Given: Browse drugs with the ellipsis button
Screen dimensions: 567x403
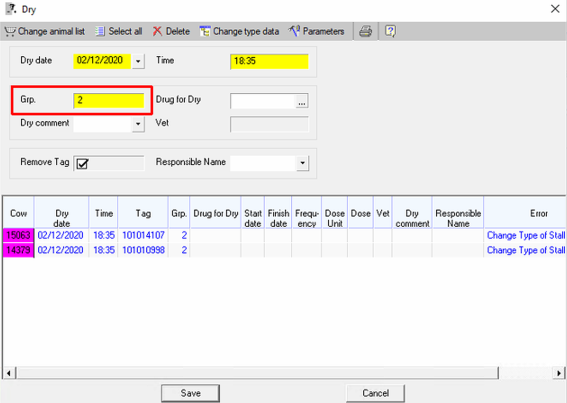Looking at the screenshot, I should [x=302, y=101].
